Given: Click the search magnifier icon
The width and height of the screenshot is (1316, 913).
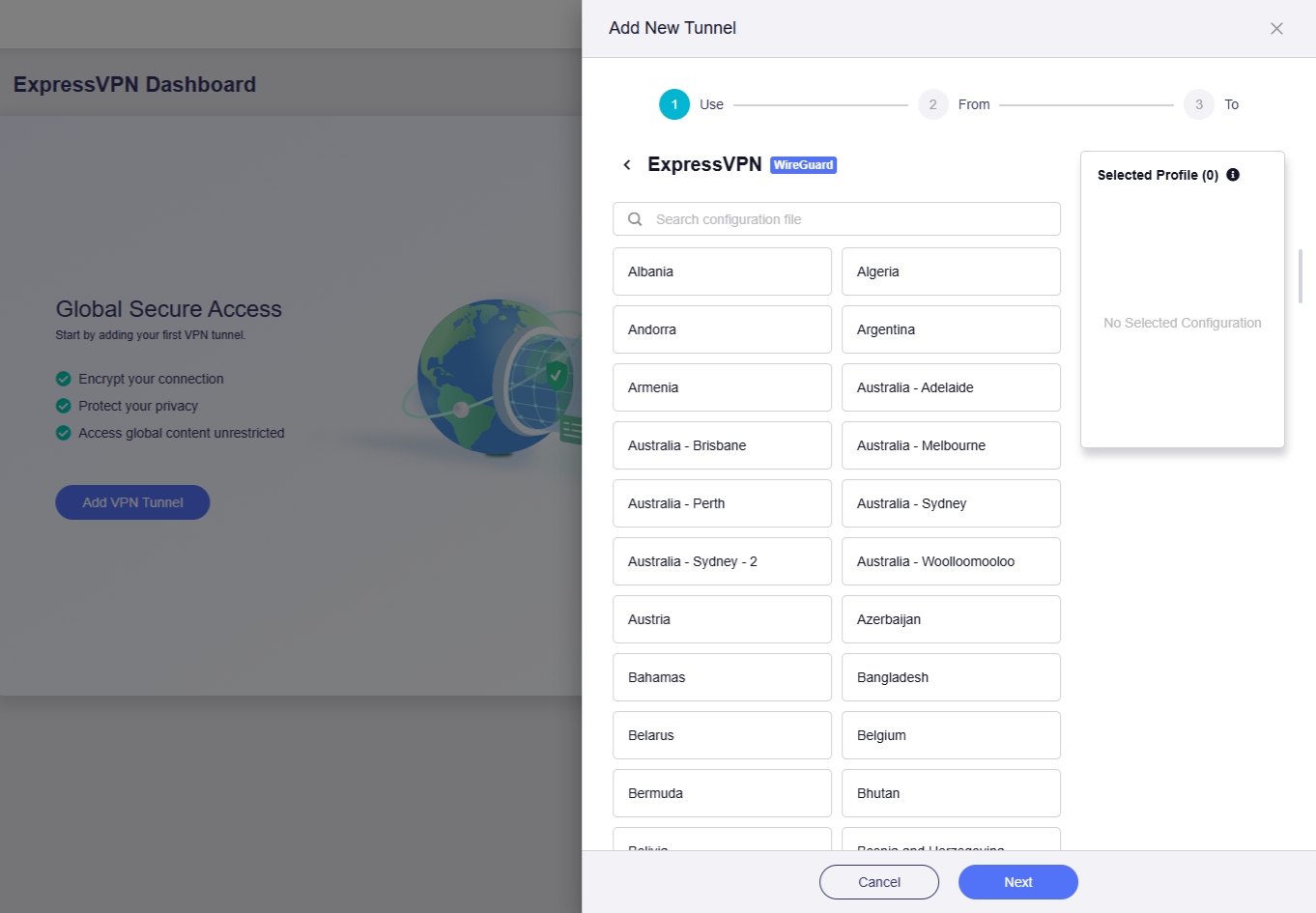Looking at the screenshot, I should click(x=635, y=219).
